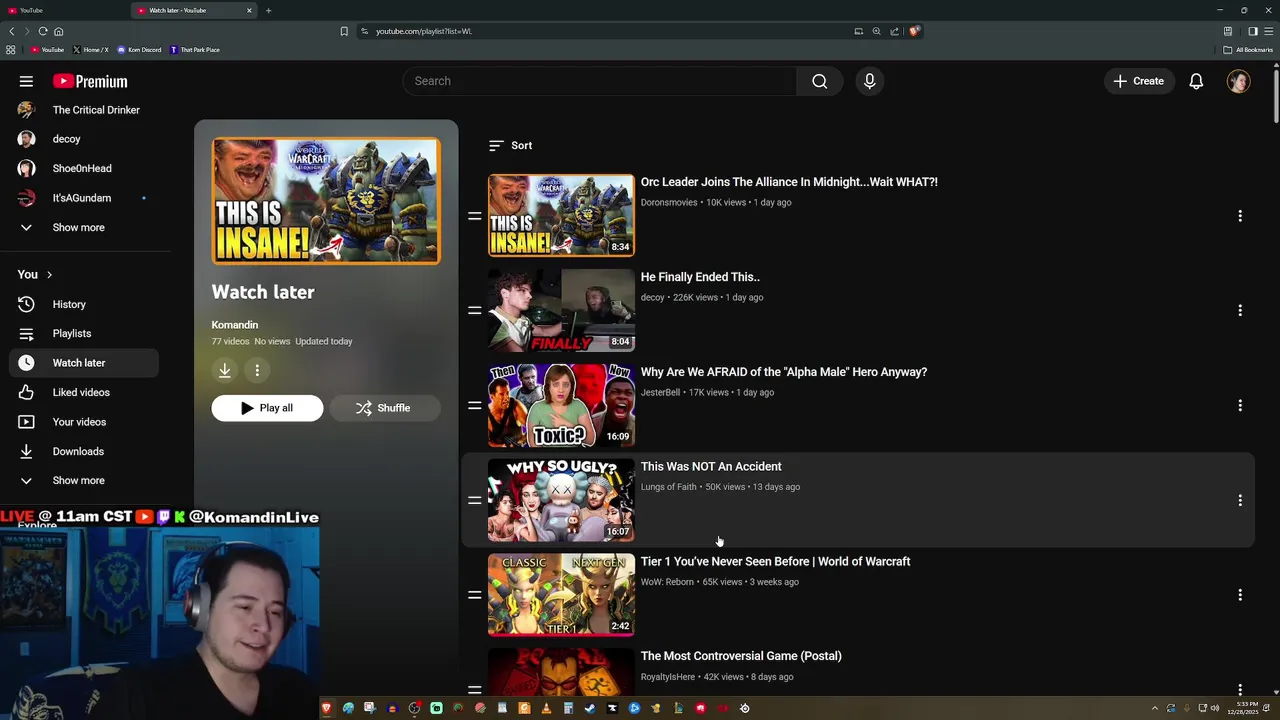The height and width of the screenshot is (720, 1280).
Task: Open the YouTube guide hamburger menu
Action: [26, 81]
